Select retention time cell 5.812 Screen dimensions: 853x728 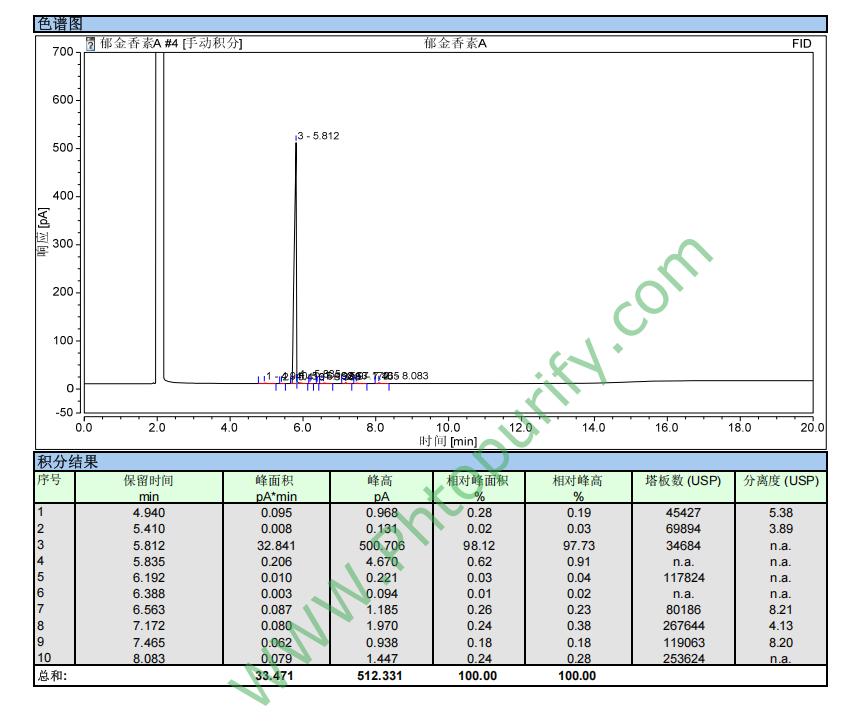[148, 545]
